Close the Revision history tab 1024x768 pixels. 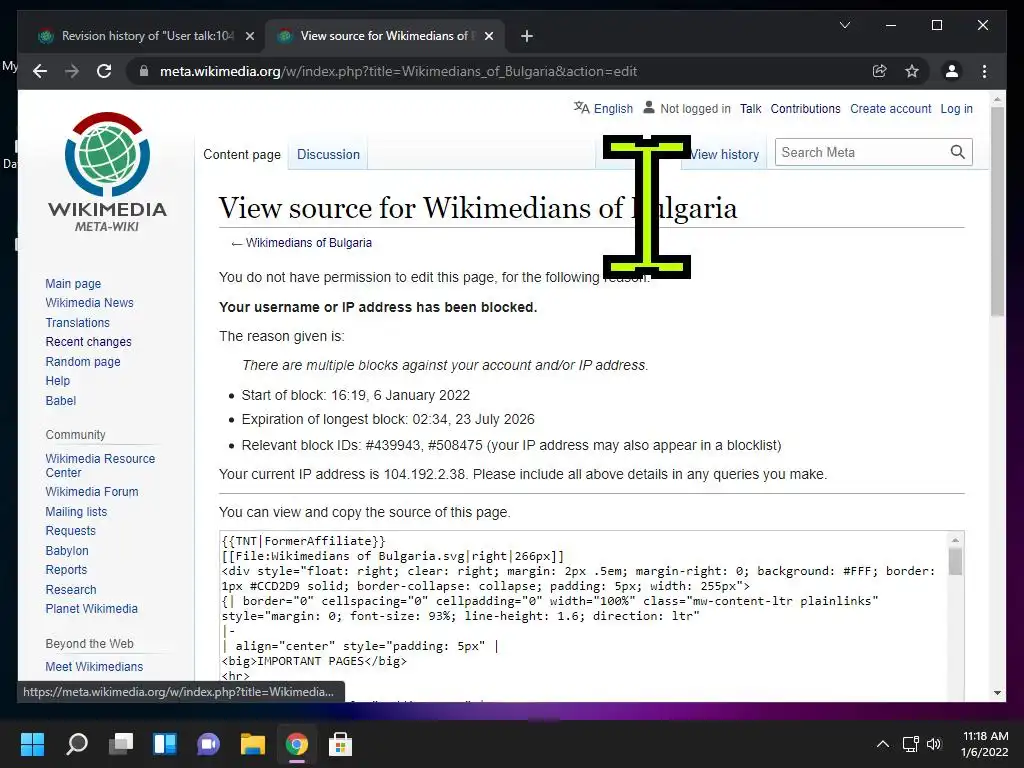[249, 36]
